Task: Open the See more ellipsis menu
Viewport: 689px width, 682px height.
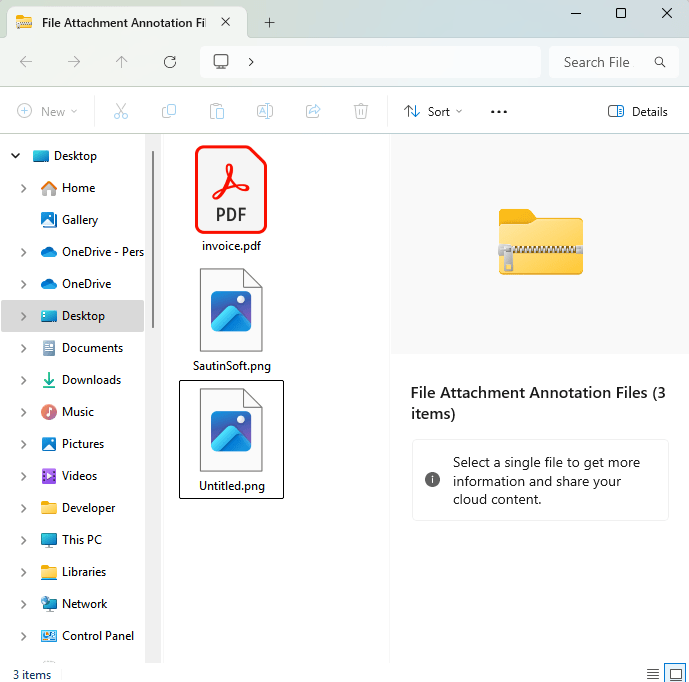Action: coord(499,111)
